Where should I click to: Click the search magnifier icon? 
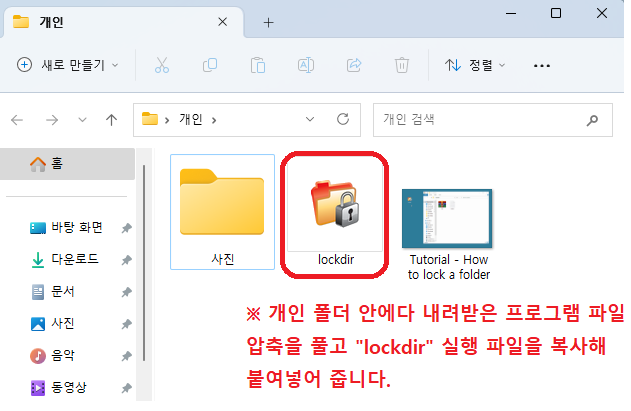[x=592, y=120]
